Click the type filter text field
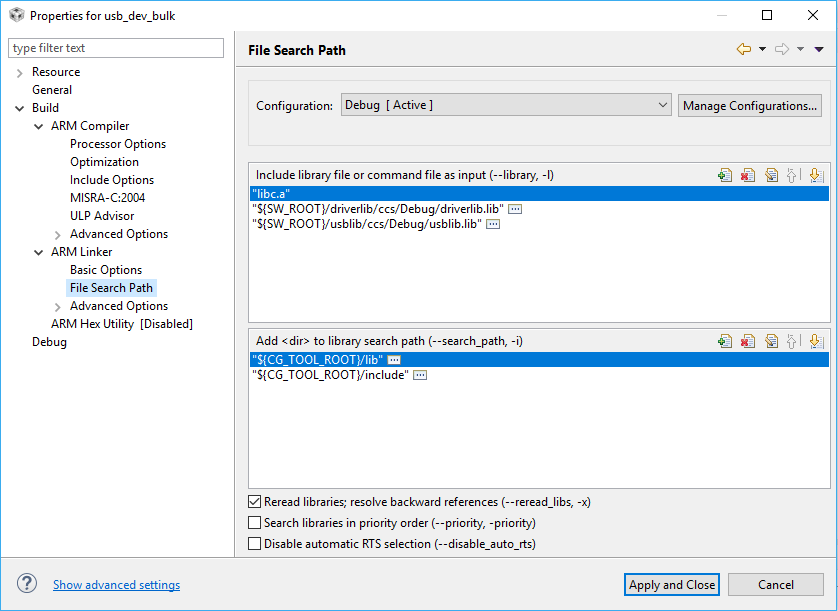Image resolution: width=838 pixels, height=611 pixels. pos(116,48)
